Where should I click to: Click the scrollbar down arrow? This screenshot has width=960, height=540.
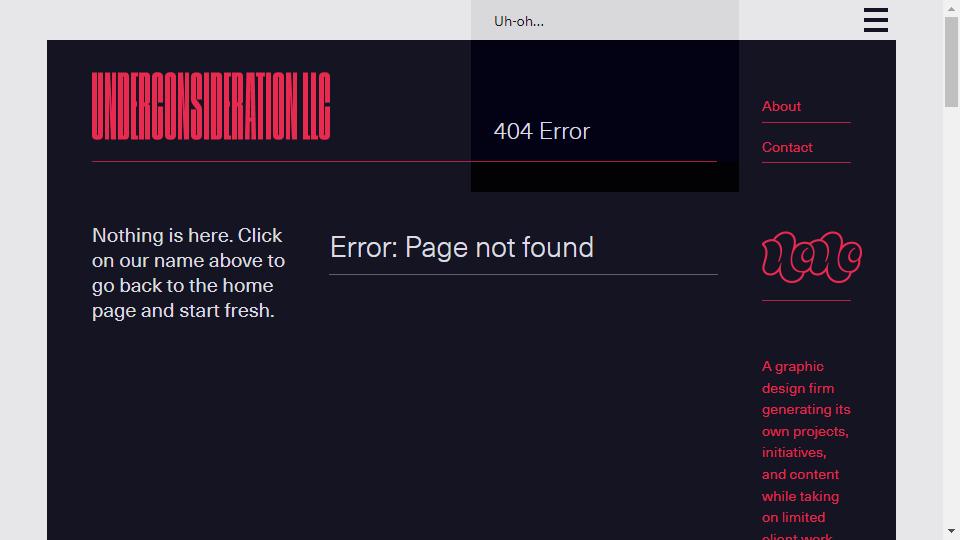pyautogui.click(x=951, y=531)
